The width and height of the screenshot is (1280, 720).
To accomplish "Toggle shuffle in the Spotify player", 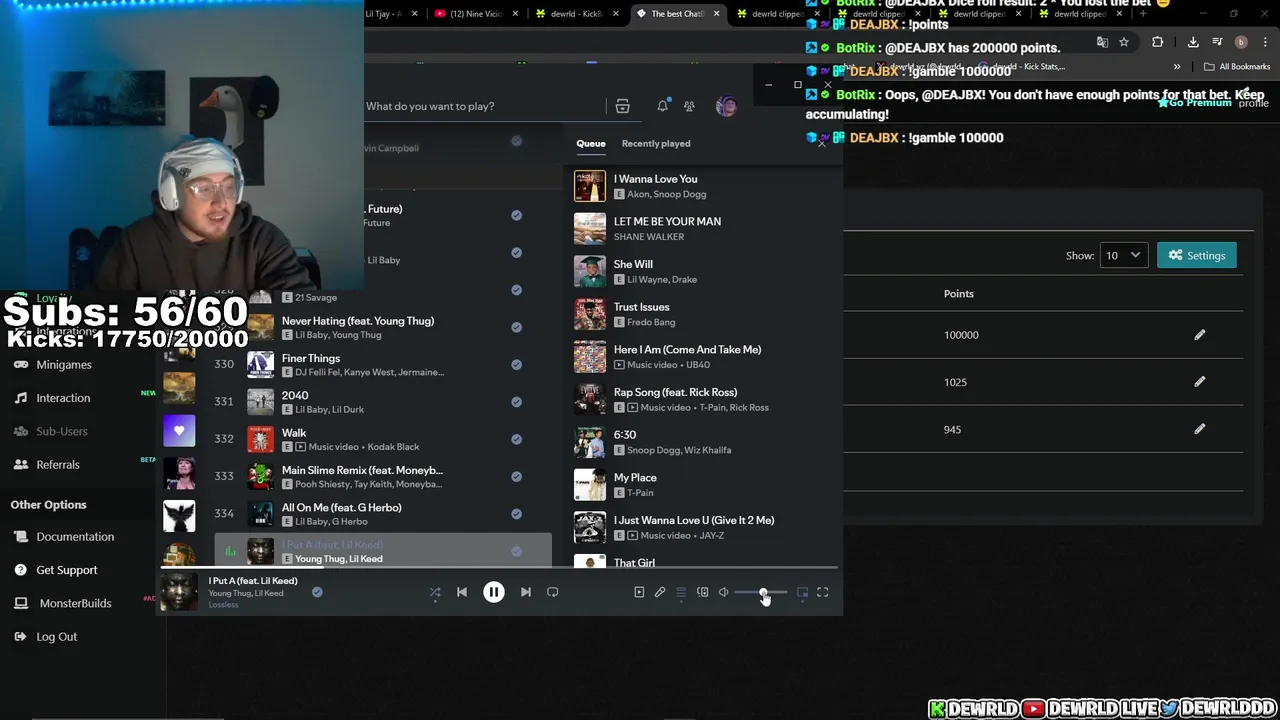I will [x=435, y=592].
